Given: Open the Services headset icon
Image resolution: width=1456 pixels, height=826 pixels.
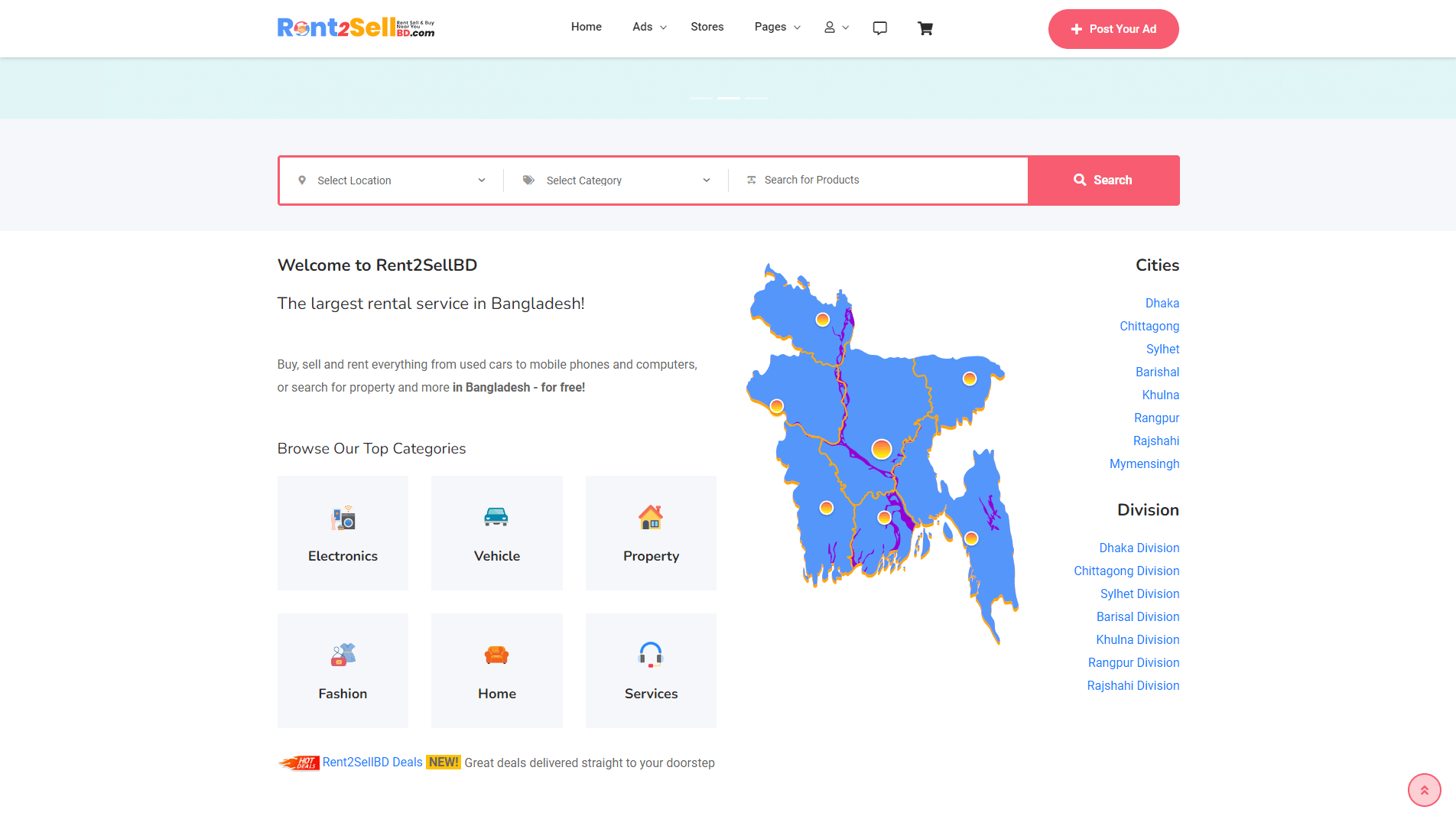Looking at the screenshot, I should point(651,655).
